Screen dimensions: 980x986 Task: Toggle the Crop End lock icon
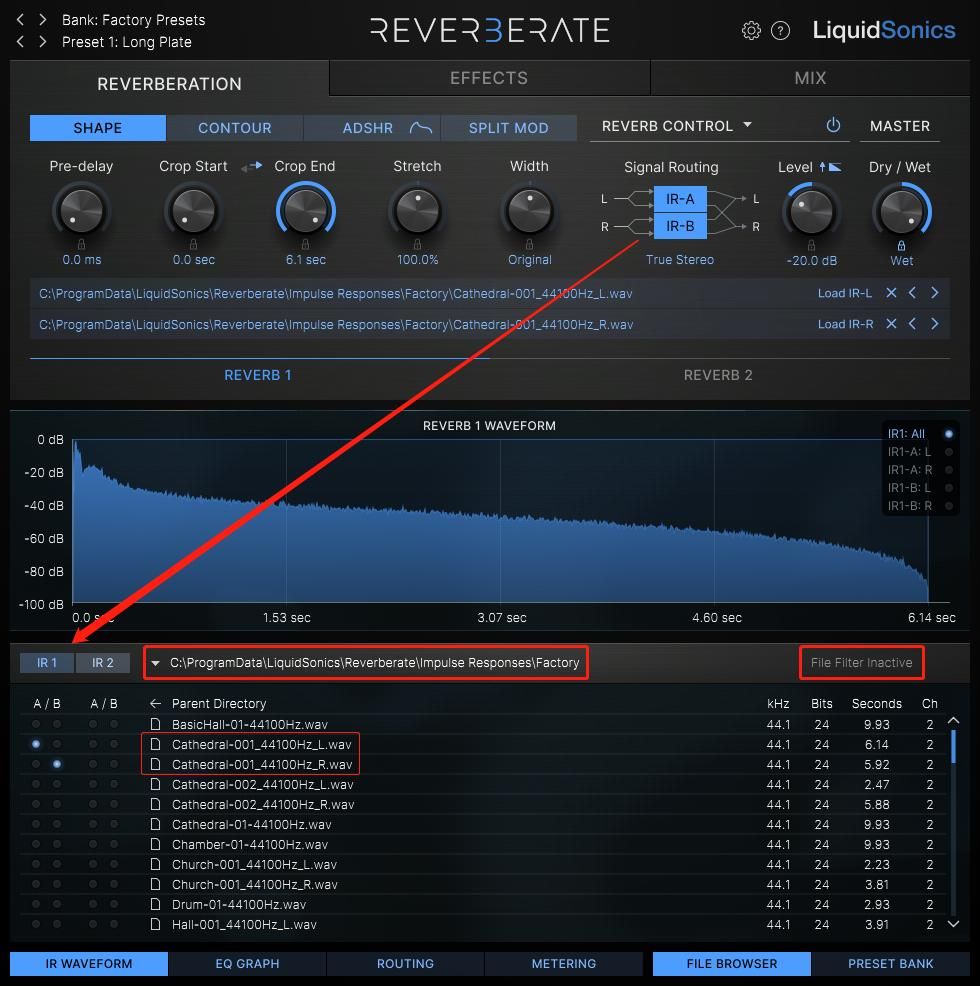click(x=305, y=244)
